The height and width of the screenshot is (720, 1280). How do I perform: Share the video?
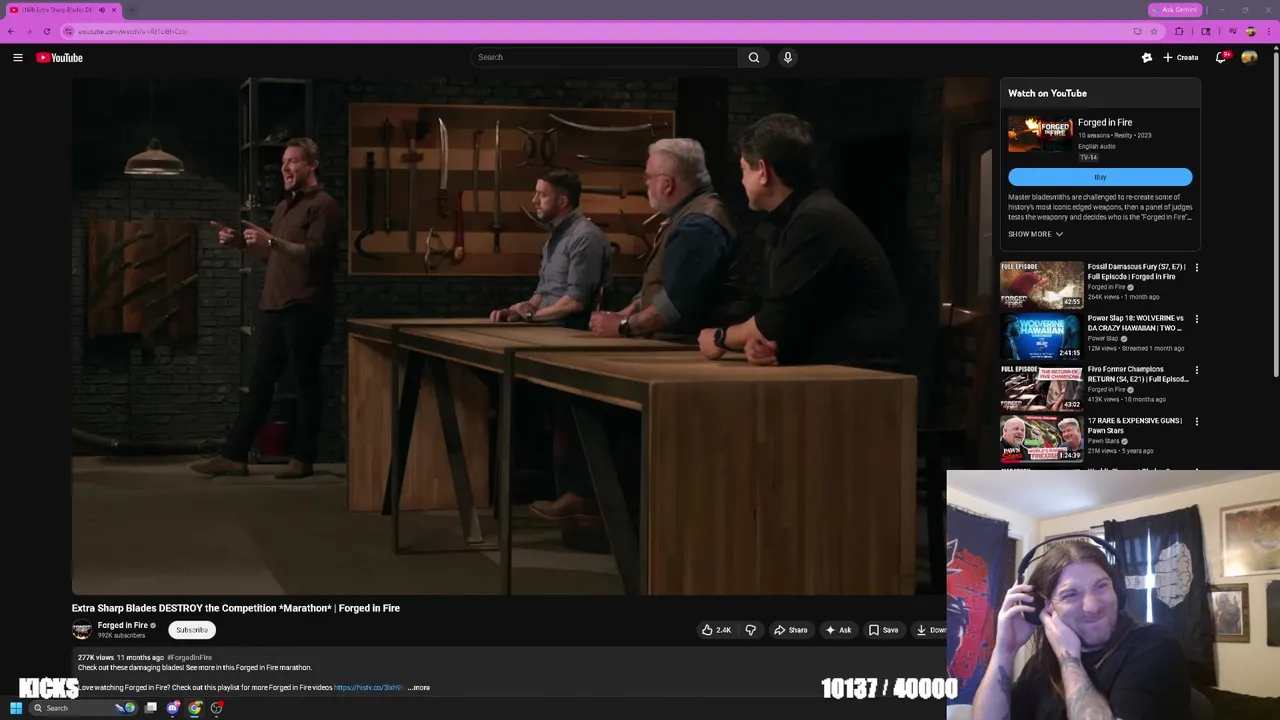(790, 630)
